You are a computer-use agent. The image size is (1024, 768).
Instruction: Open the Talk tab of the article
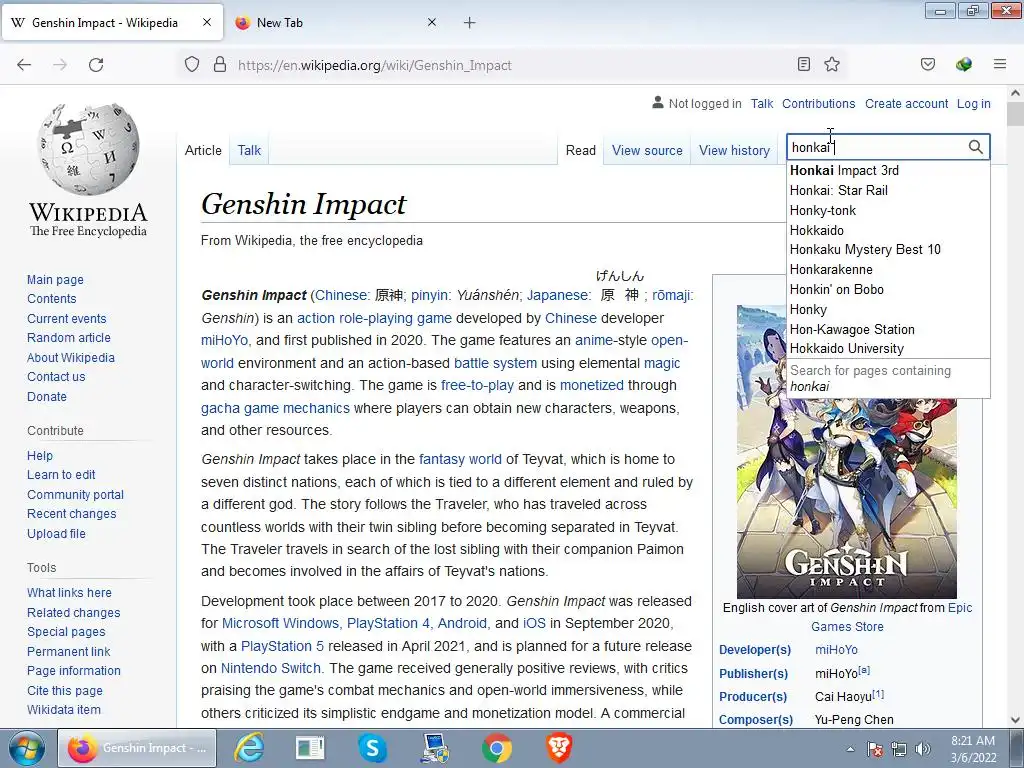(x=249, y=150)
